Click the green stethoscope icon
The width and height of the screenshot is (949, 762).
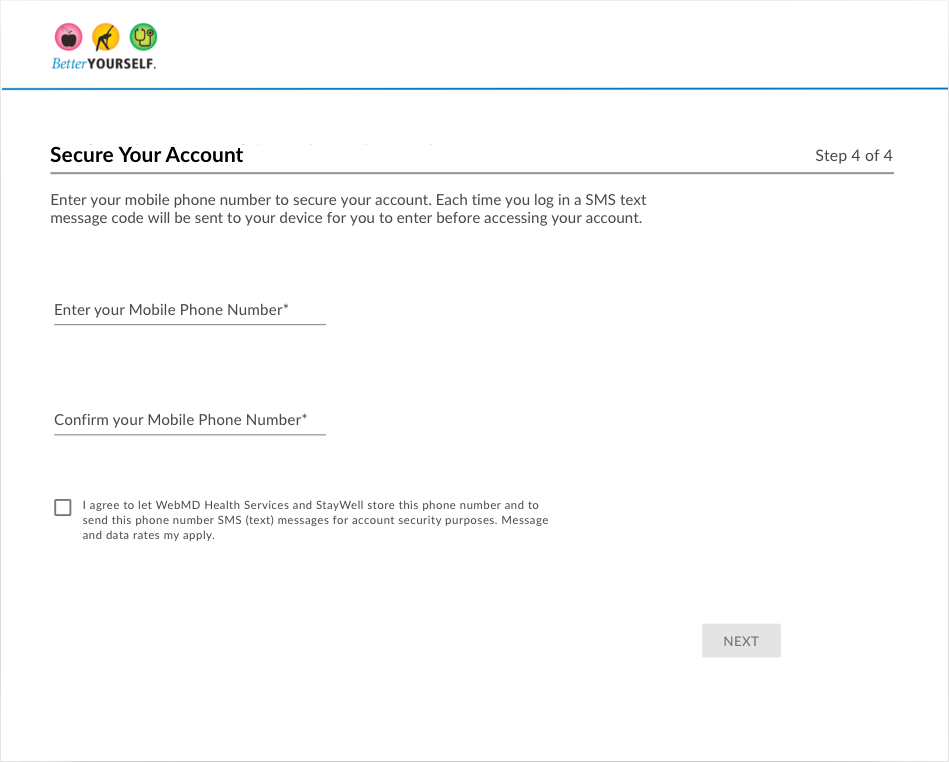pos(143,38)
